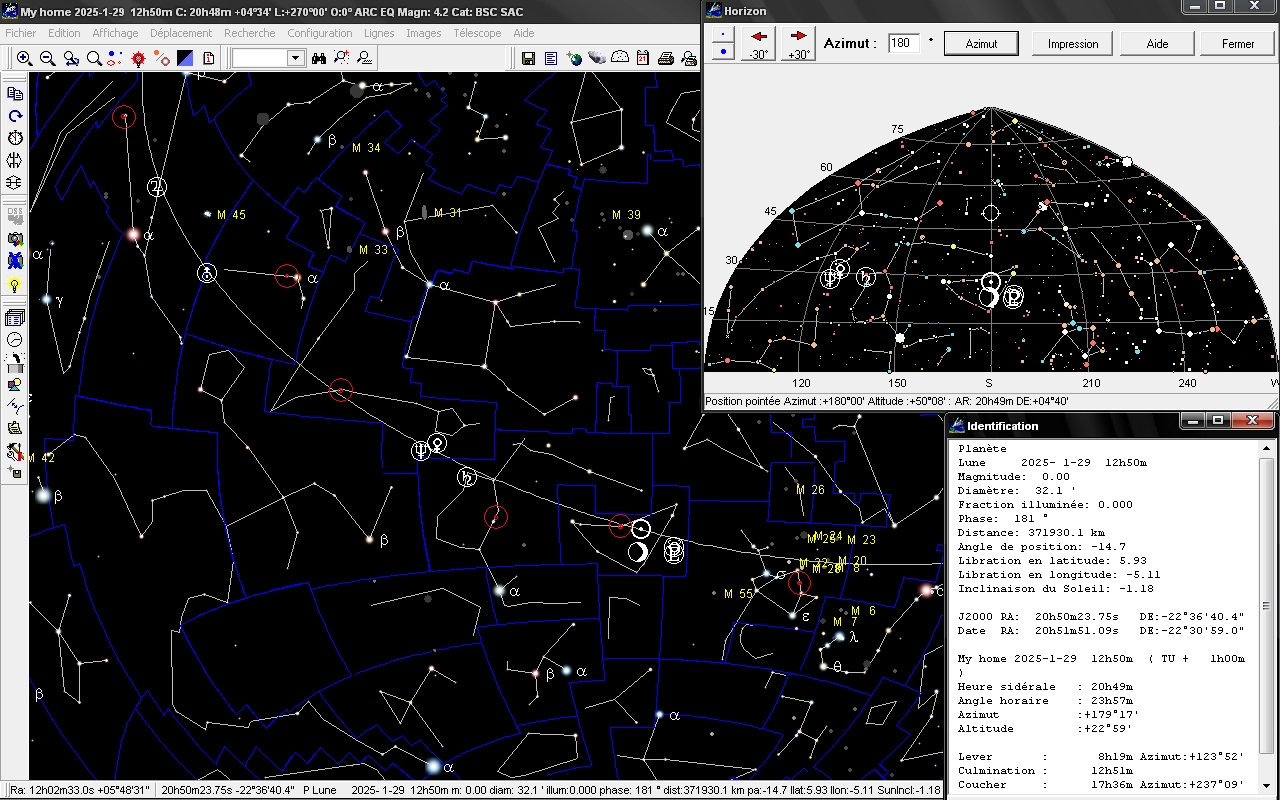
Task: Click the telescope icon in top toolbar
Action: click(597, 58)
